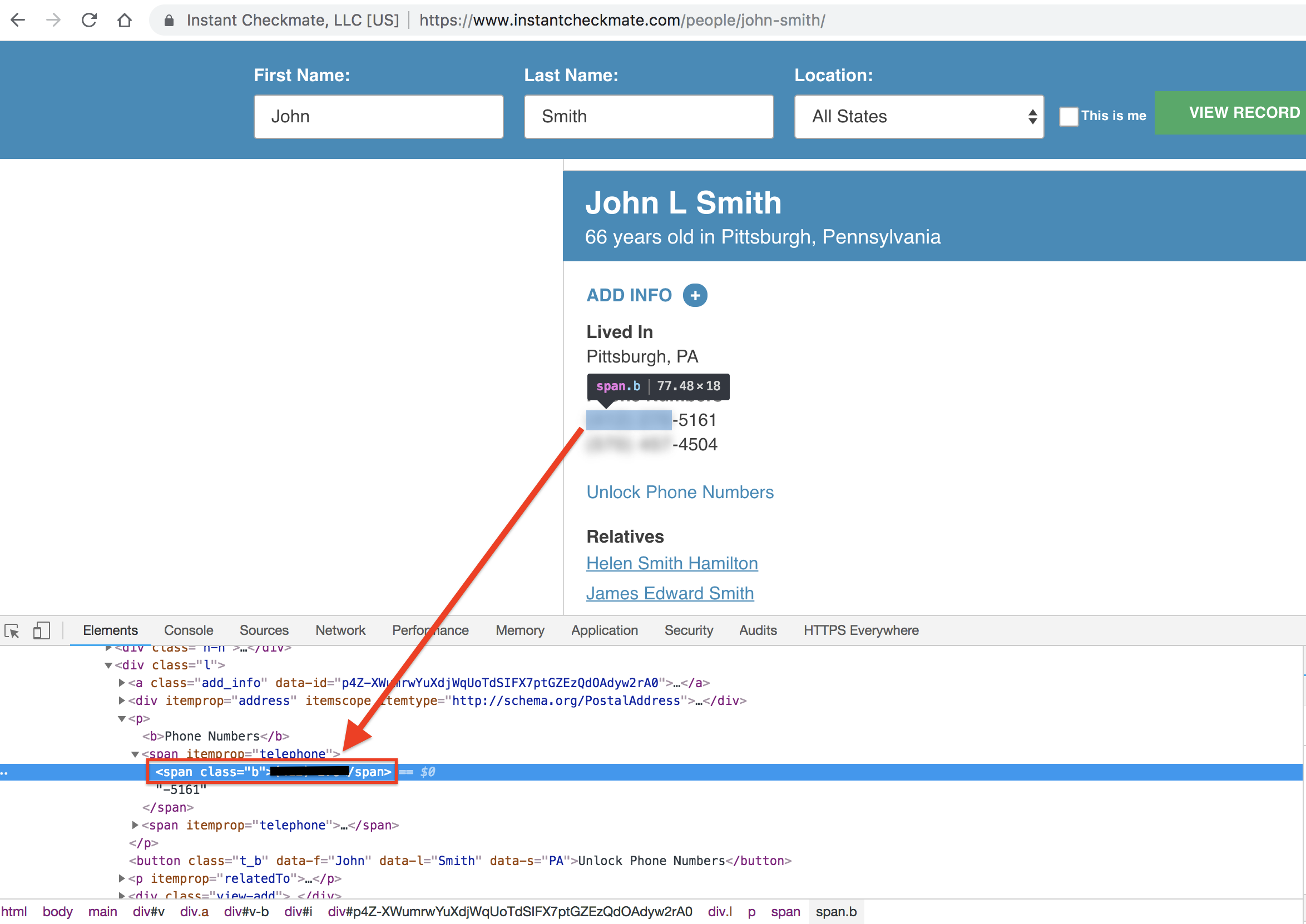Select div.a in the DOM breadcrumb
This screenshot has height=924, width=1306.
point(194,912)
